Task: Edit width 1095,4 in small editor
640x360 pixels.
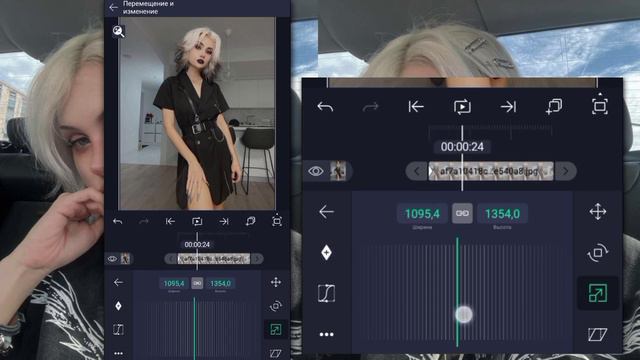Action: tap(174, 283)
